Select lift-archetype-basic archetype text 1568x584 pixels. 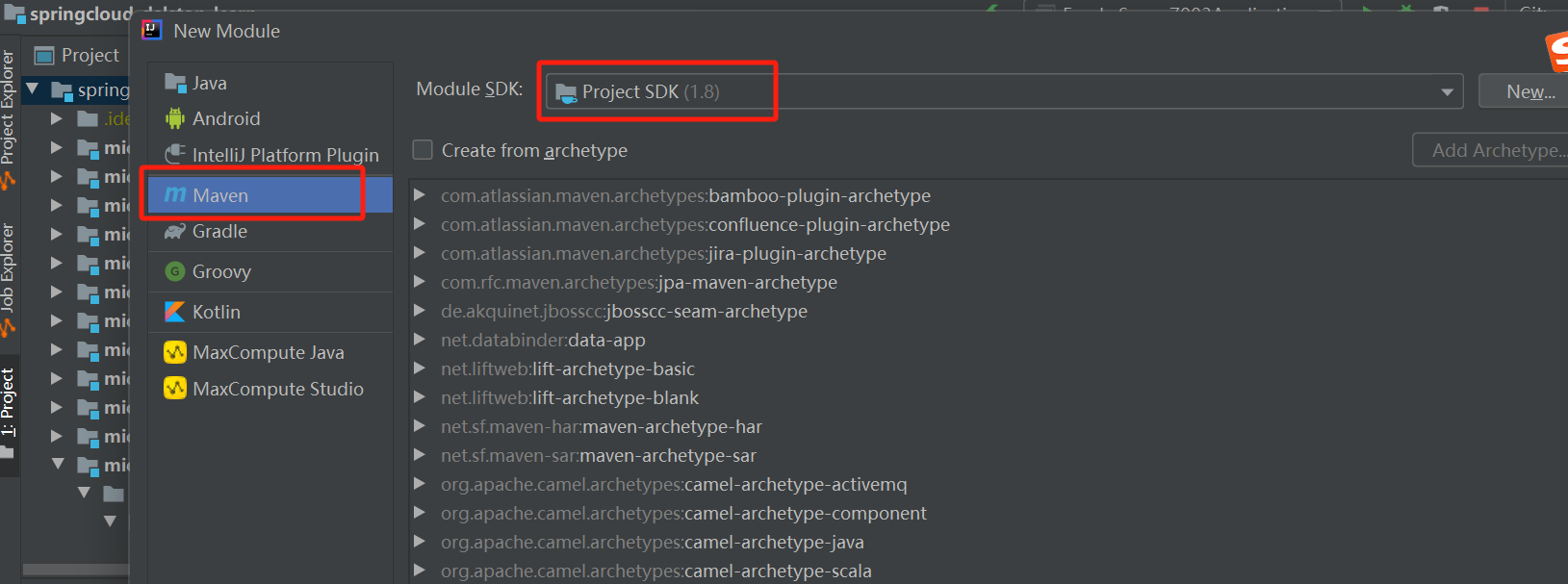[568, 368]
